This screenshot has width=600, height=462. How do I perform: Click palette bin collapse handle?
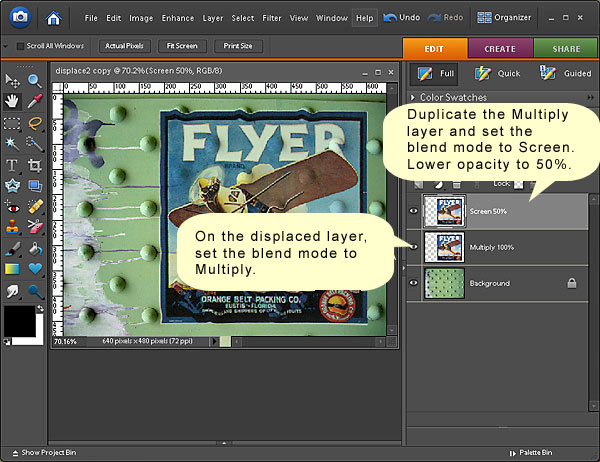pos(404,268)
